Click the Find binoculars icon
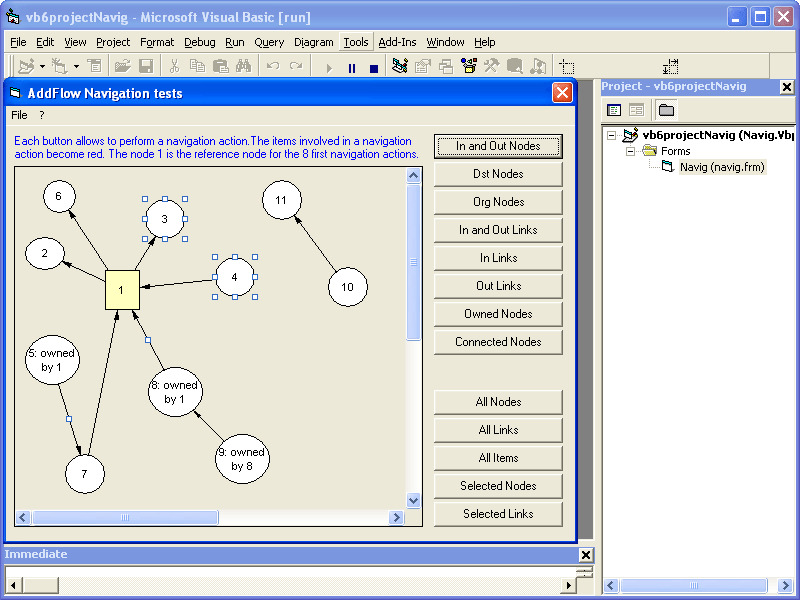 pos(243,66)
